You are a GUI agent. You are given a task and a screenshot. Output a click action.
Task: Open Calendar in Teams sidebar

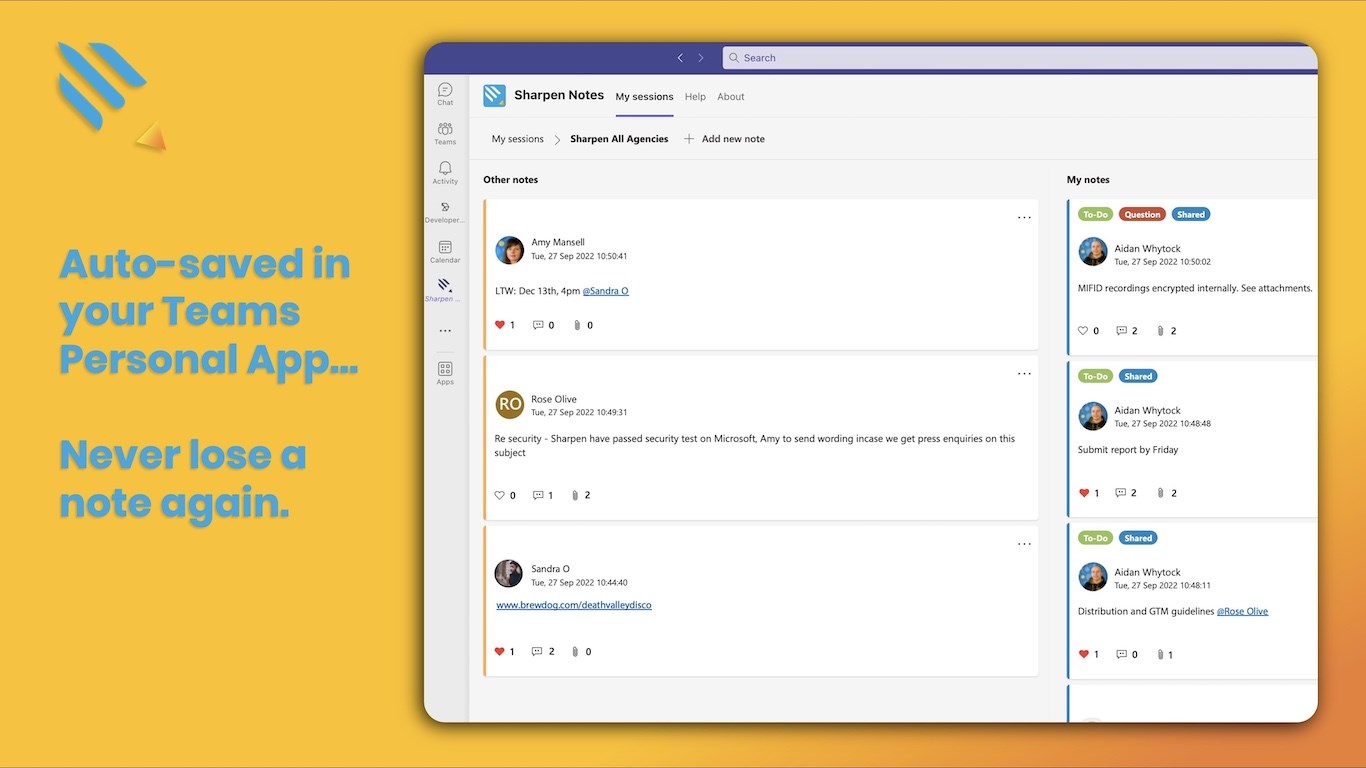tap(445, 251)
